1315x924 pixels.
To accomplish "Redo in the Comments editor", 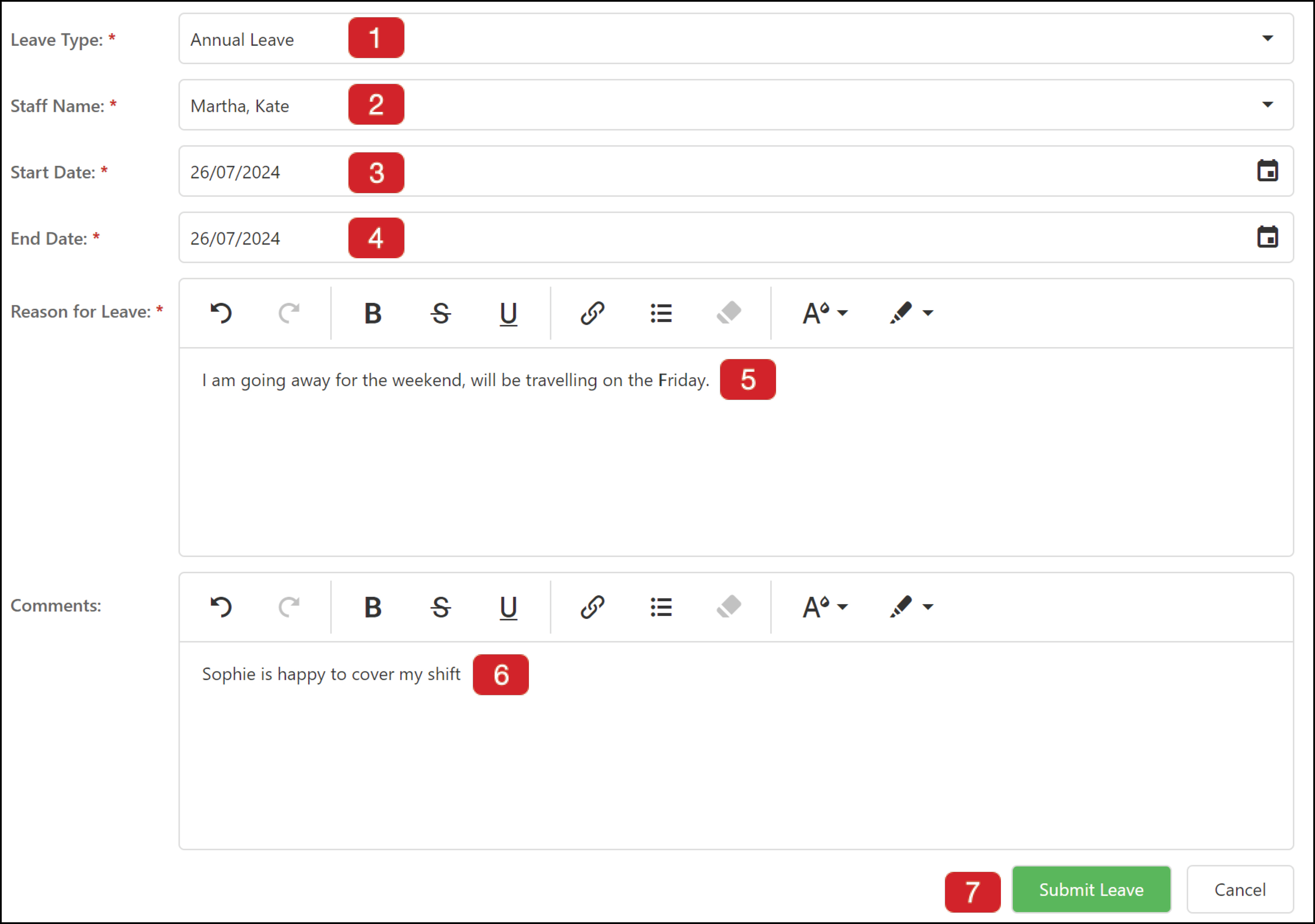I will pyautogui.click(x=289, y=607).
